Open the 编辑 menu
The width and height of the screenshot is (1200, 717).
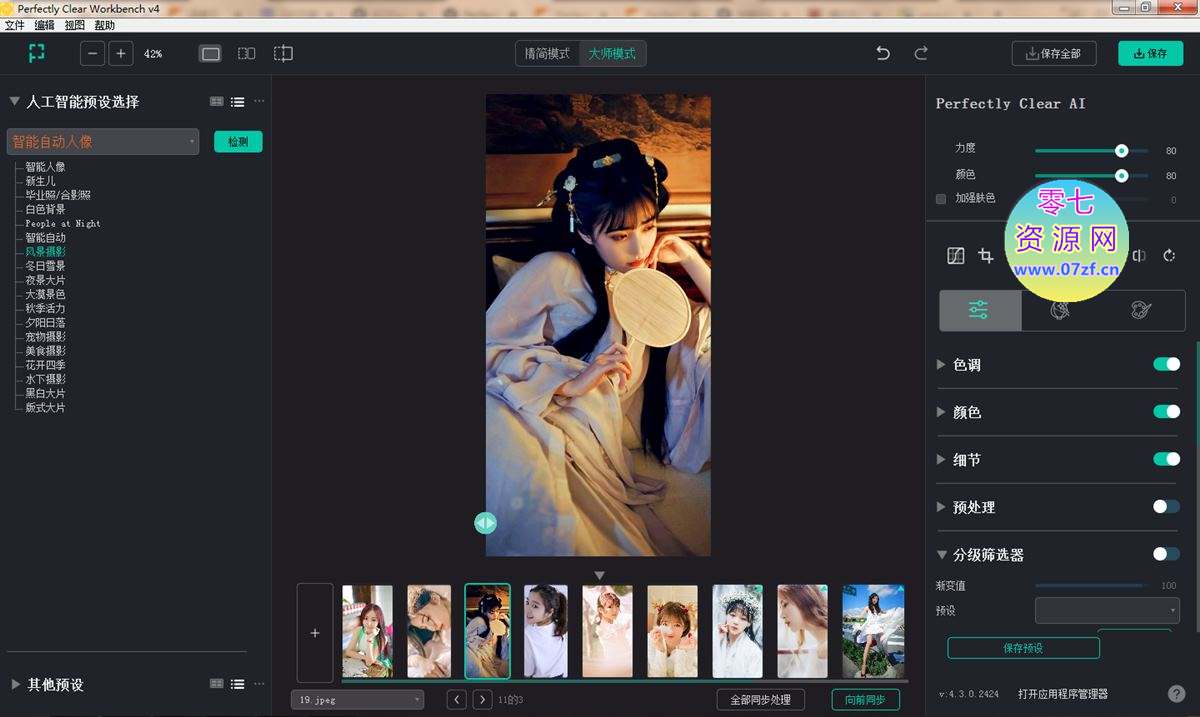[x=45, y=25]
